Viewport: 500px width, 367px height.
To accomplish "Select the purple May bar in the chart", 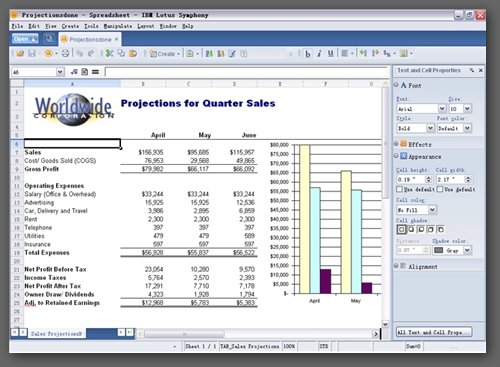I will [367, 288].
